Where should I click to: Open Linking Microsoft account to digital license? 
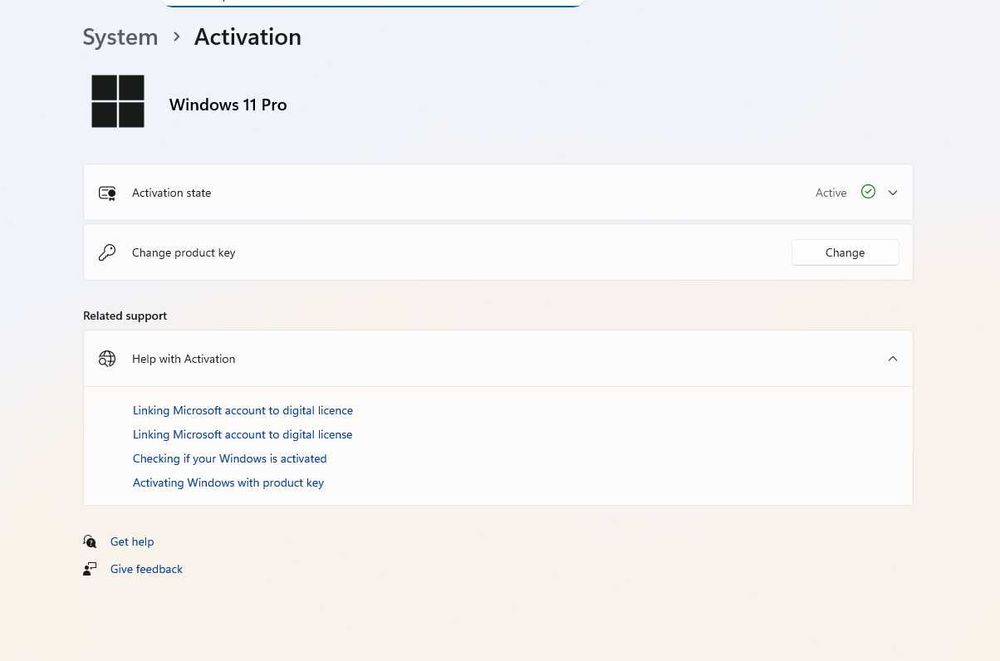tap(242, 434)
